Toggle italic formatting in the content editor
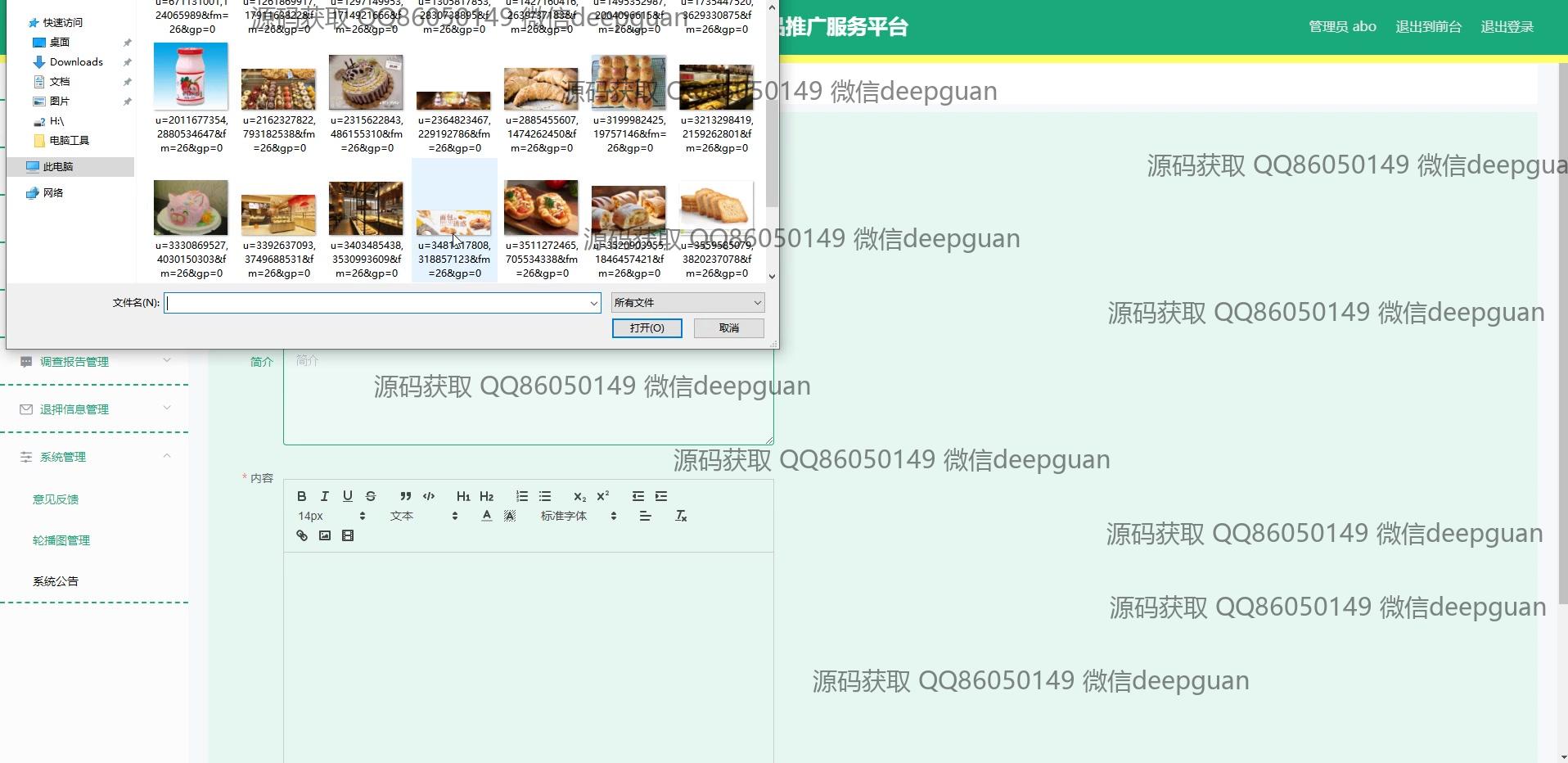The height and width of the screenshot is (763, 1568). click(x=325, y=496)
